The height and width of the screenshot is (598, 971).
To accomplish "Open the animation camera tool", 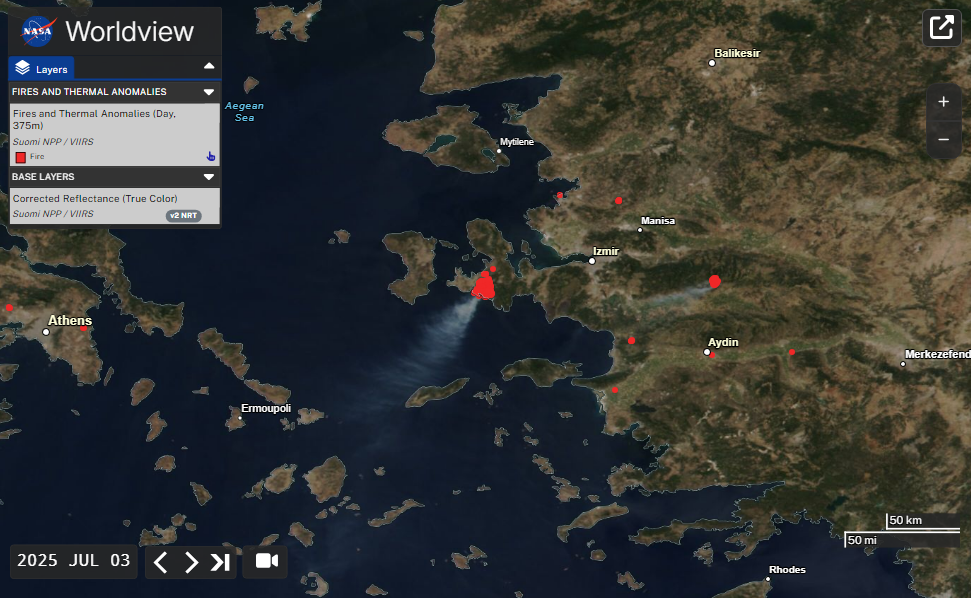I will click(x=266, y=561).
